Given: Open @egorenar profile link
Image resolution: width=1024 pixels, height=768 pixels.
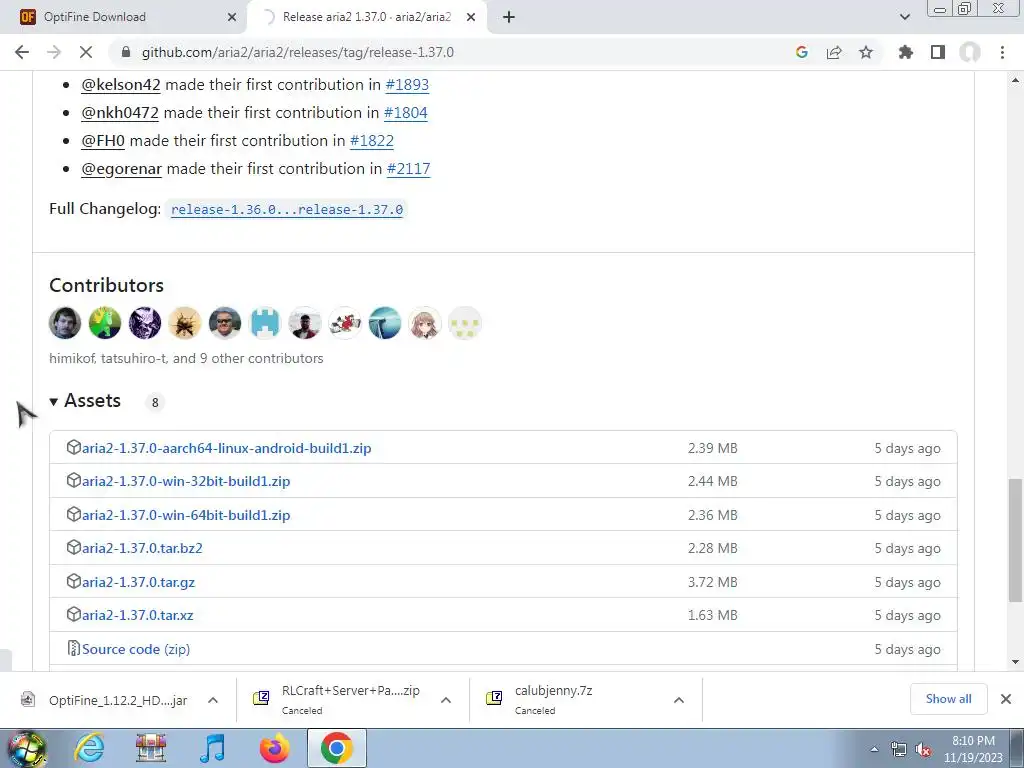Looking at the screenshot, I should [x=121, y=169].
